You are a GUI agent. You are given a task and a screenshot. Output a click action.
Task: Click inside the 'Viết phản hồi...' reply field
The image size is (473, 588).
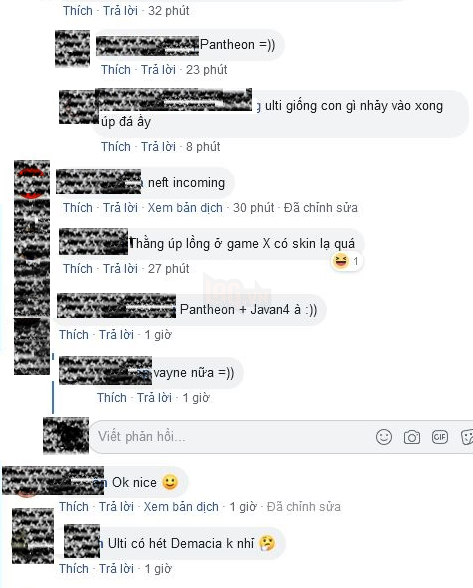233,437
